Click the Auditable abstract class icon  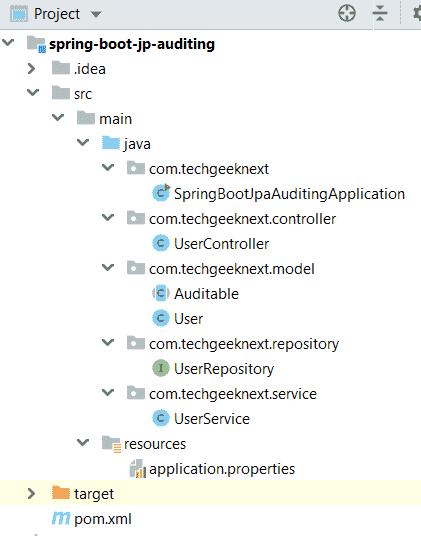pos(161,293)
